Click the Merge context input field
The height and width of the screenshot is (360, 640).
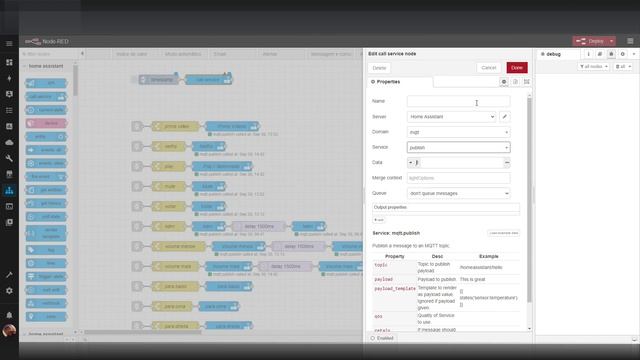458,178
